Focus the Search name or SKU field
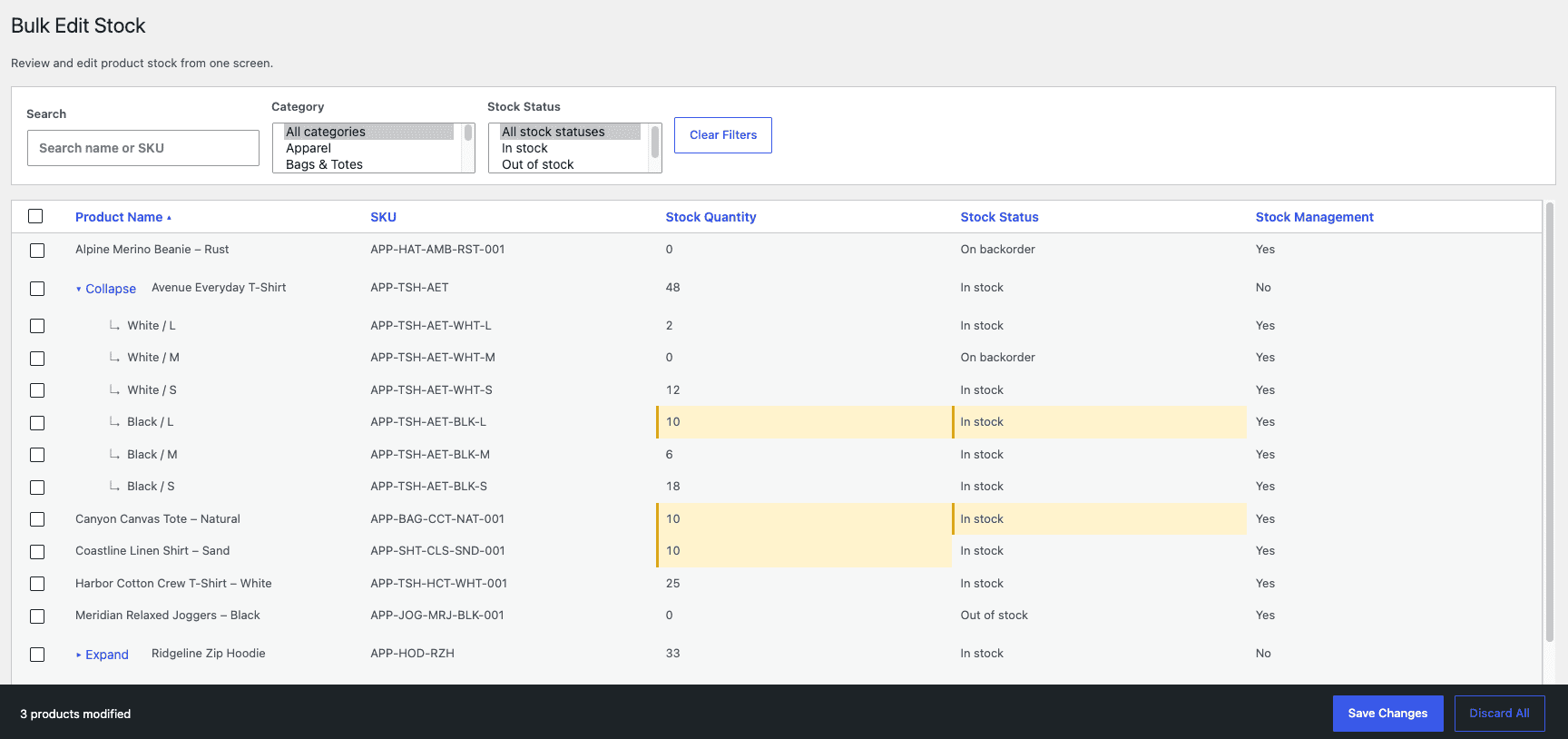The image size is (1568, 739). (143, 148)
